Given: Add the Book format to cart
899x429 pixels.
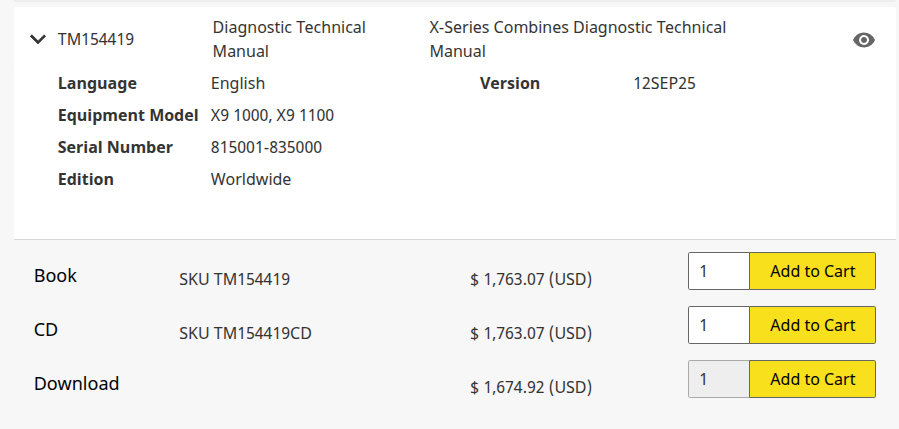Looking at the screenshot, I should point(812,271).
